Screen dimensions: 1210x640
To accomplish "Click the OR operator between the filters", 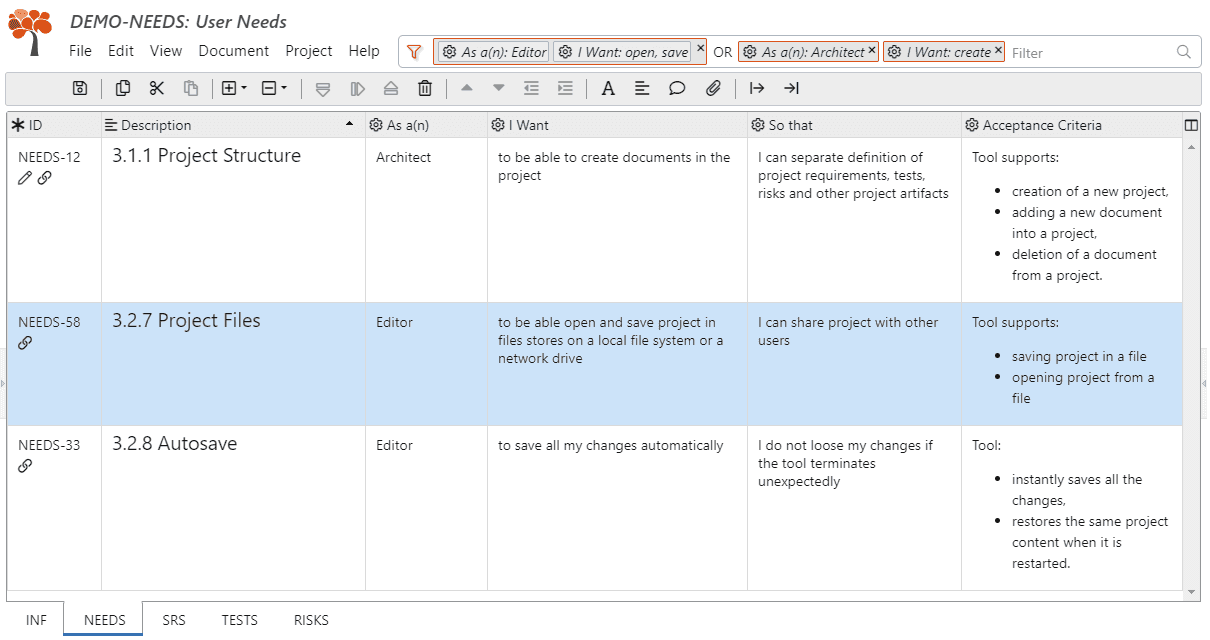I will click(x=723, y=52).
